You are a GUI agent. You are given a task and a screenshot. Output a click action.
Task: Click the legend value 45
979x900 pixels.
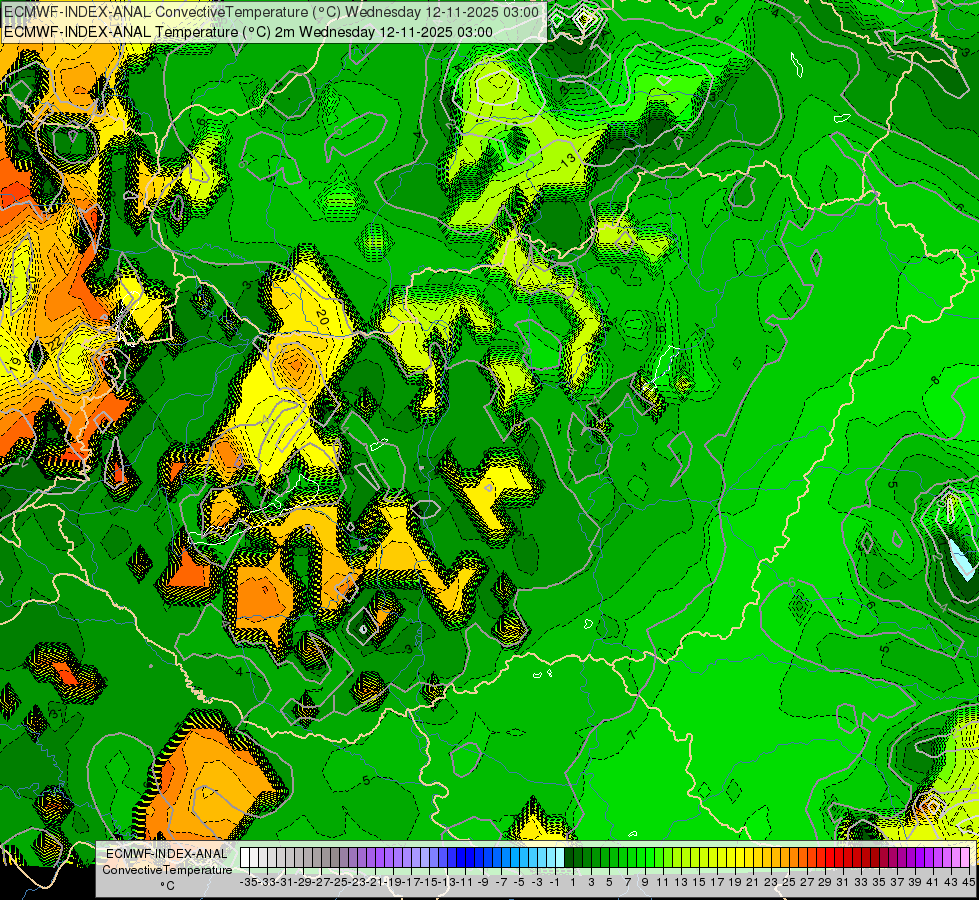[x=968, y=882]
